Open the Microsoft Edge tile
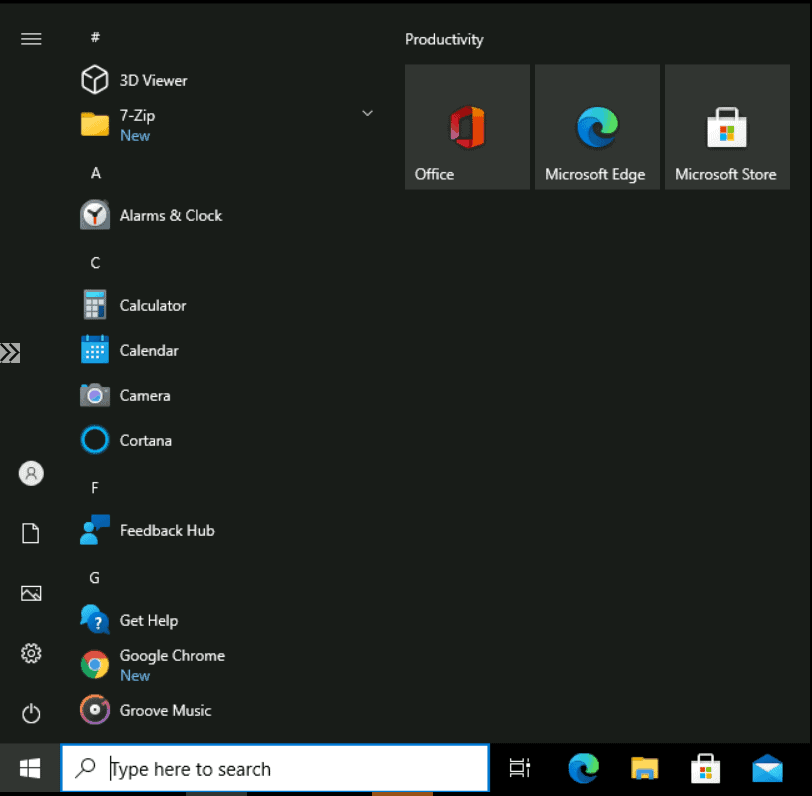This screenshot has width=812, height=796. tap(597, 127)
